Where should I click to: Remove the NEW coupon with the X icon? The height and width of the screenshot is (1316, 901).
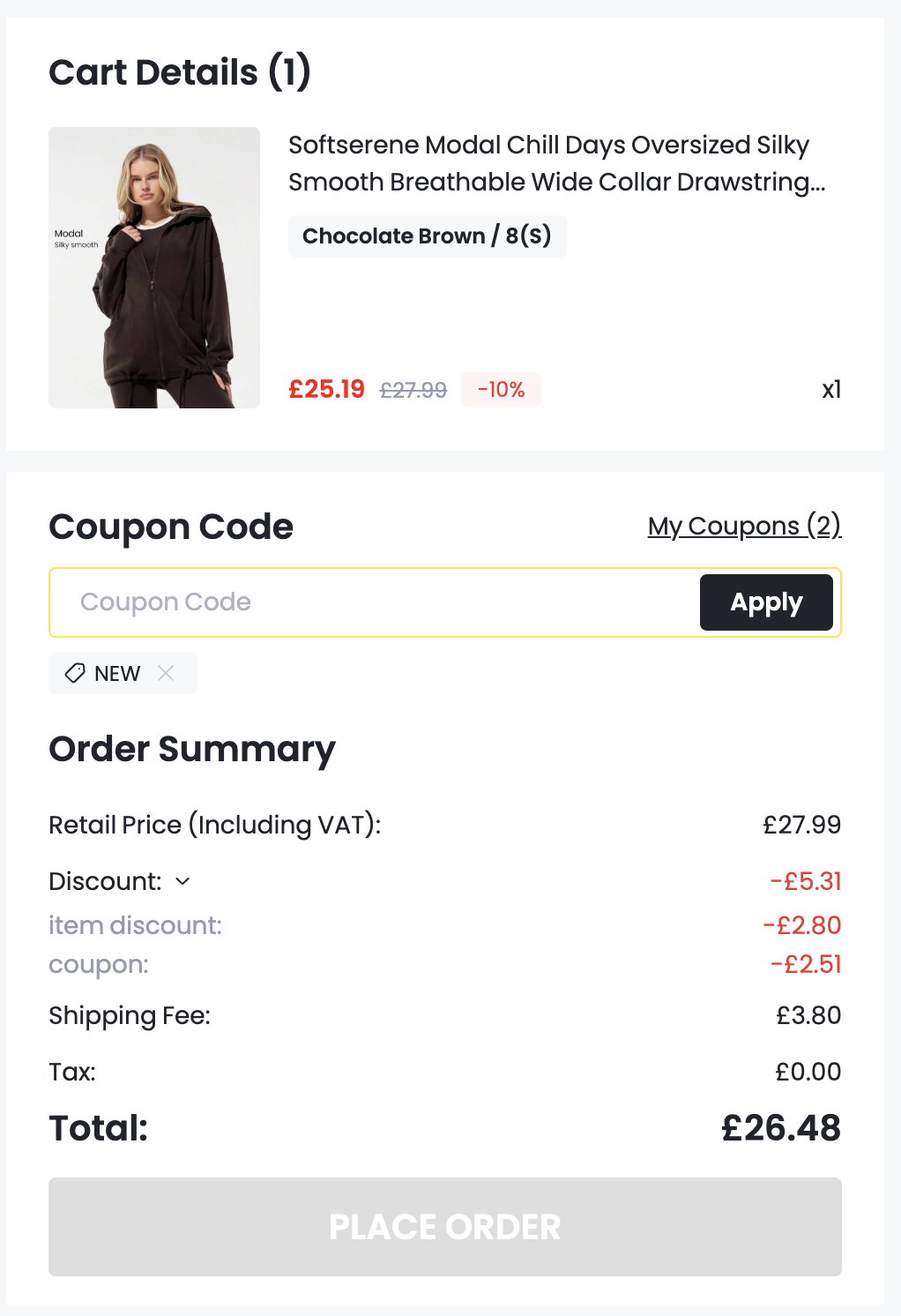[166, 673]
